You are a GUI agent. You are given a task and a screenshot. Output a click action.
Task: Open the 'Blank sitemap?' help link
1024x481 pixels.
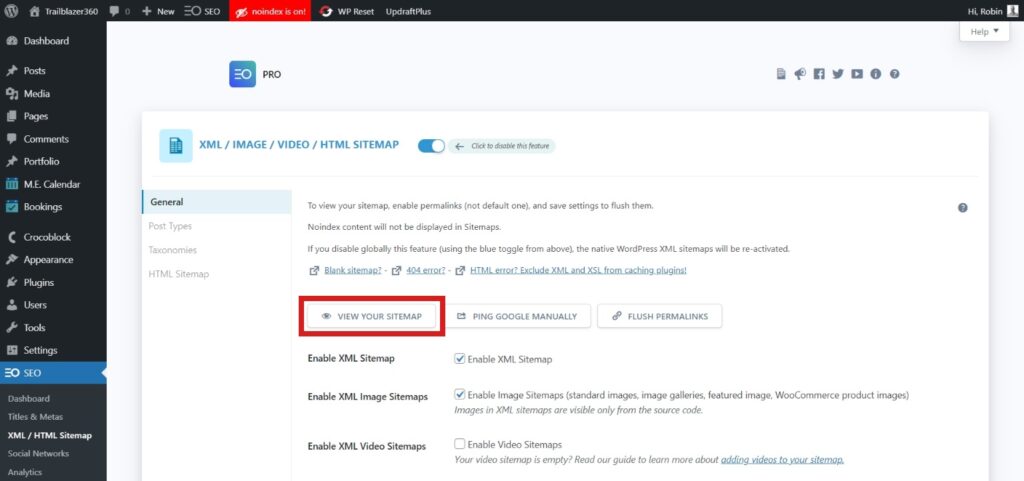(353, 270)
